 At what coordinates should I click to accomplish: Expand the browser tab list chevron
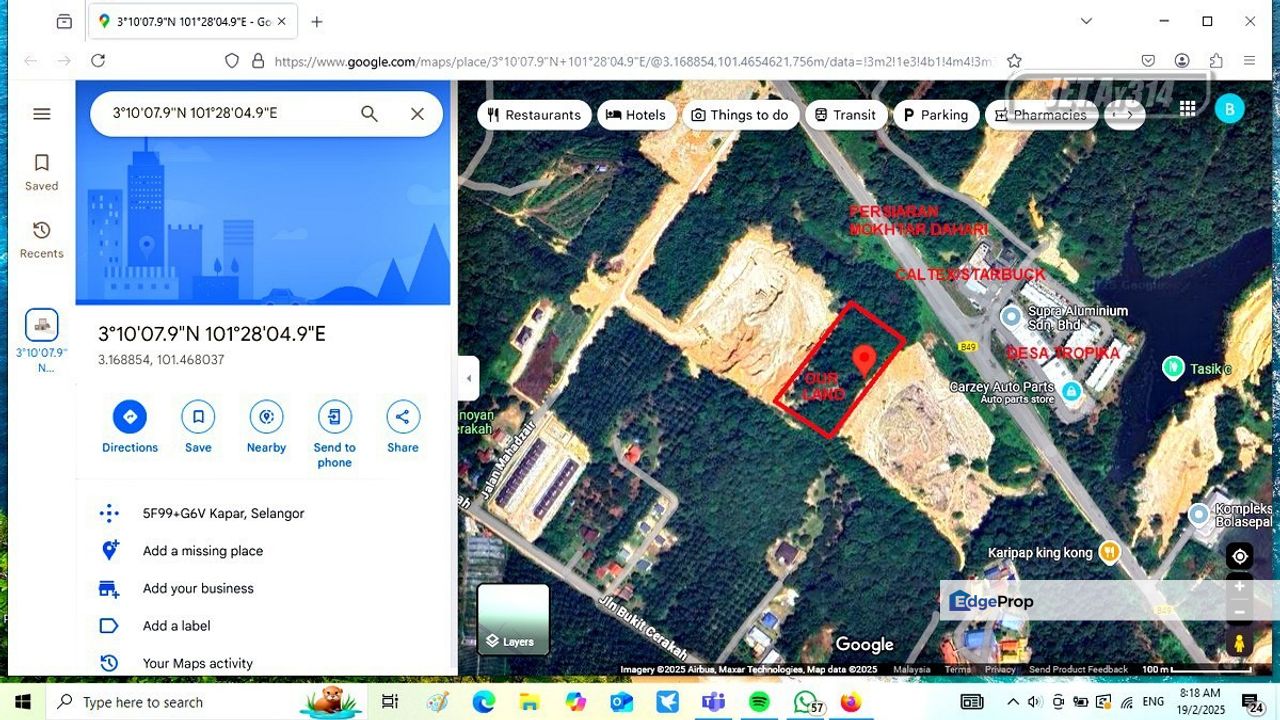(x=1086, y=21)
